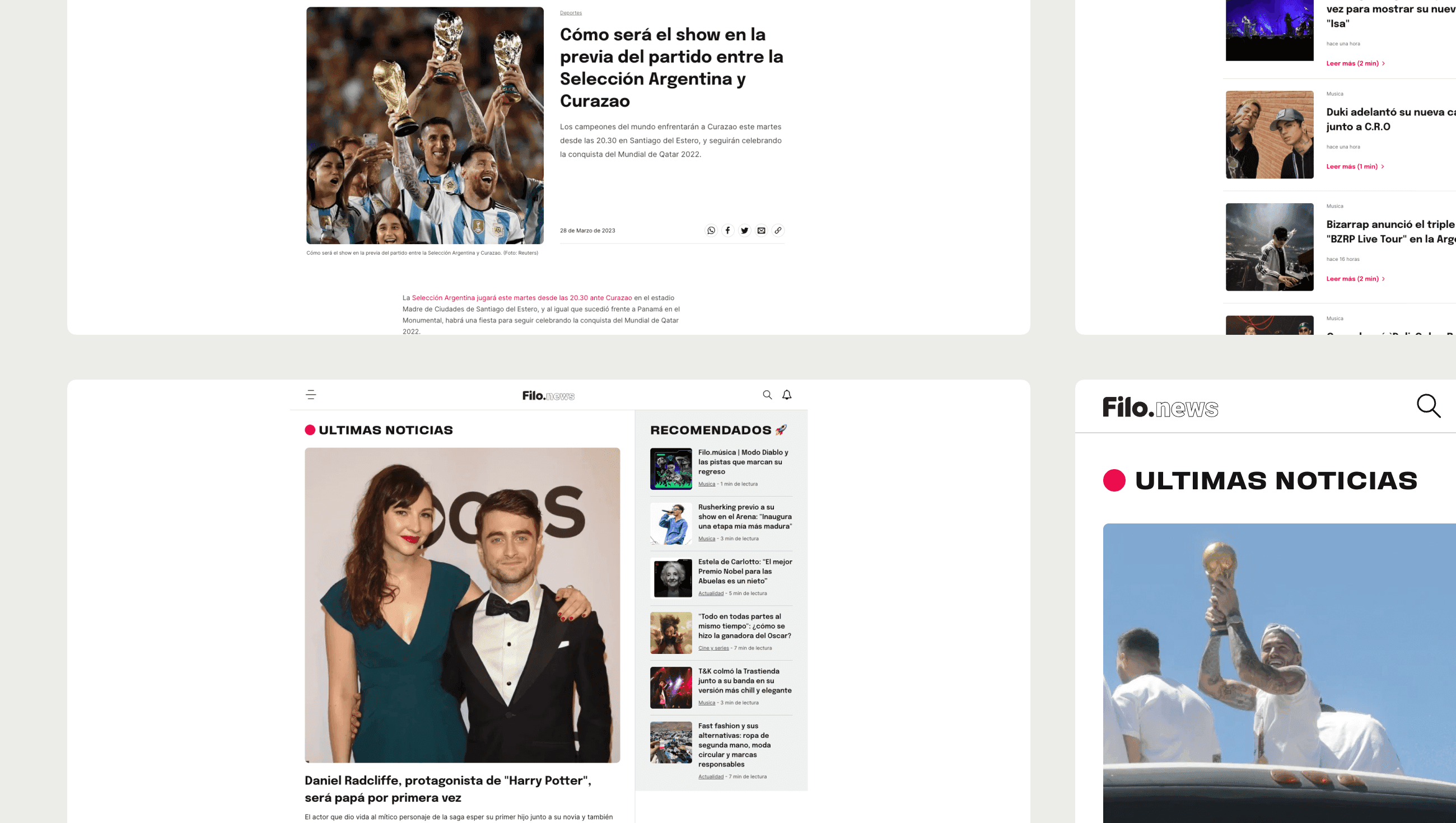1456x823 pixels.
Task: Click the small Filo.news logo in center header
Action: click(x=548, y=396)
